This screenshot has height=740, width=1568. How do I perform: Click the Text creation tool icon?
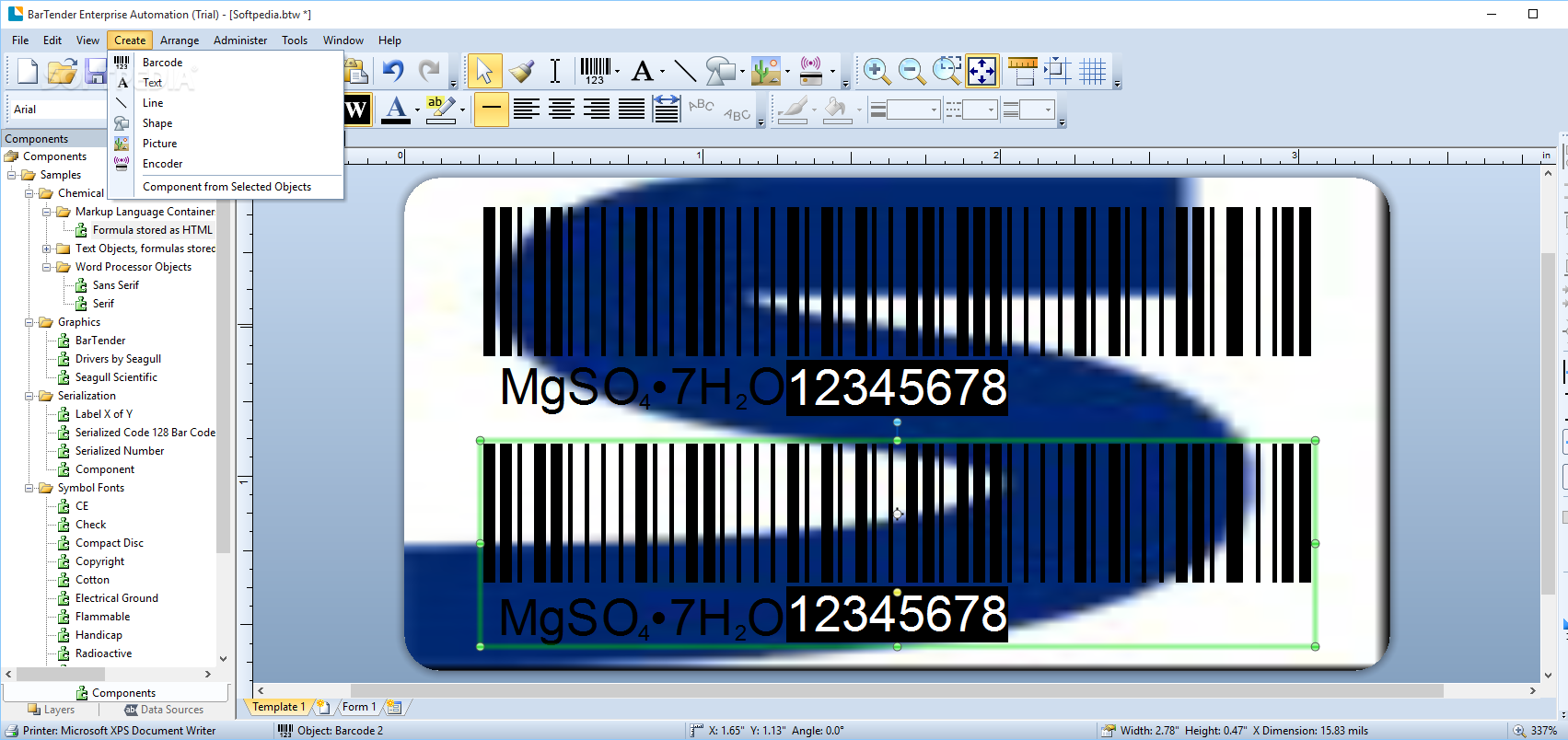(643, 71)
